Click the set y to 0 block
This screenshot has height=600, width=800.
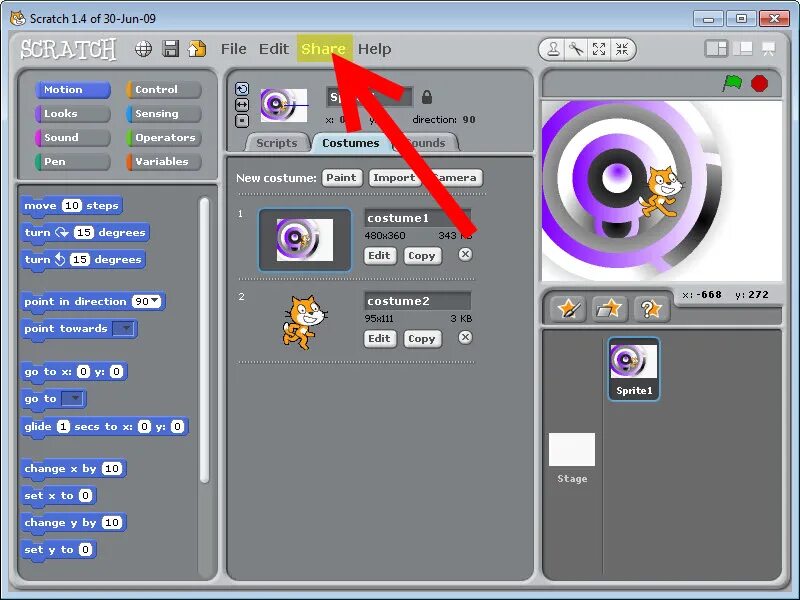(x=59, y=549)
